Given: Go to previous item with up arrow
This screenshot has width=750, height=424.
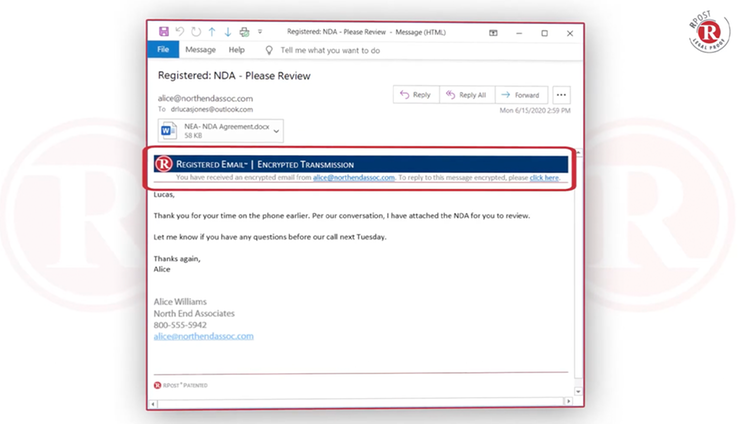Looking at the screenshot, I should pyautogui.click(x=212, y=32).
